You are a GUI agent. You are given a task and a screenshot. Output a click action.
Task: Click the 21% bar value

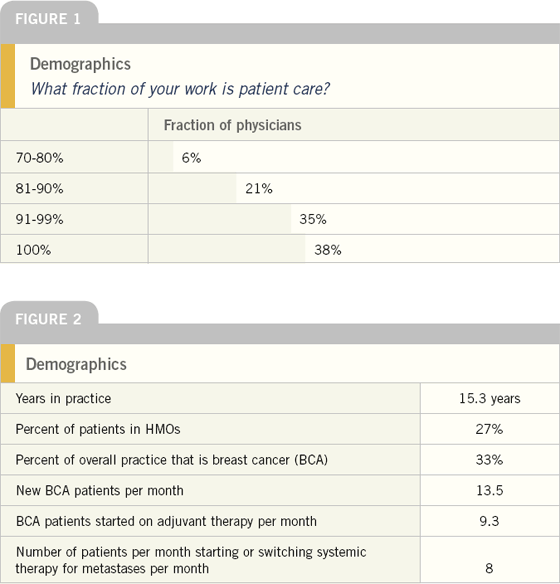pos(259,188)
